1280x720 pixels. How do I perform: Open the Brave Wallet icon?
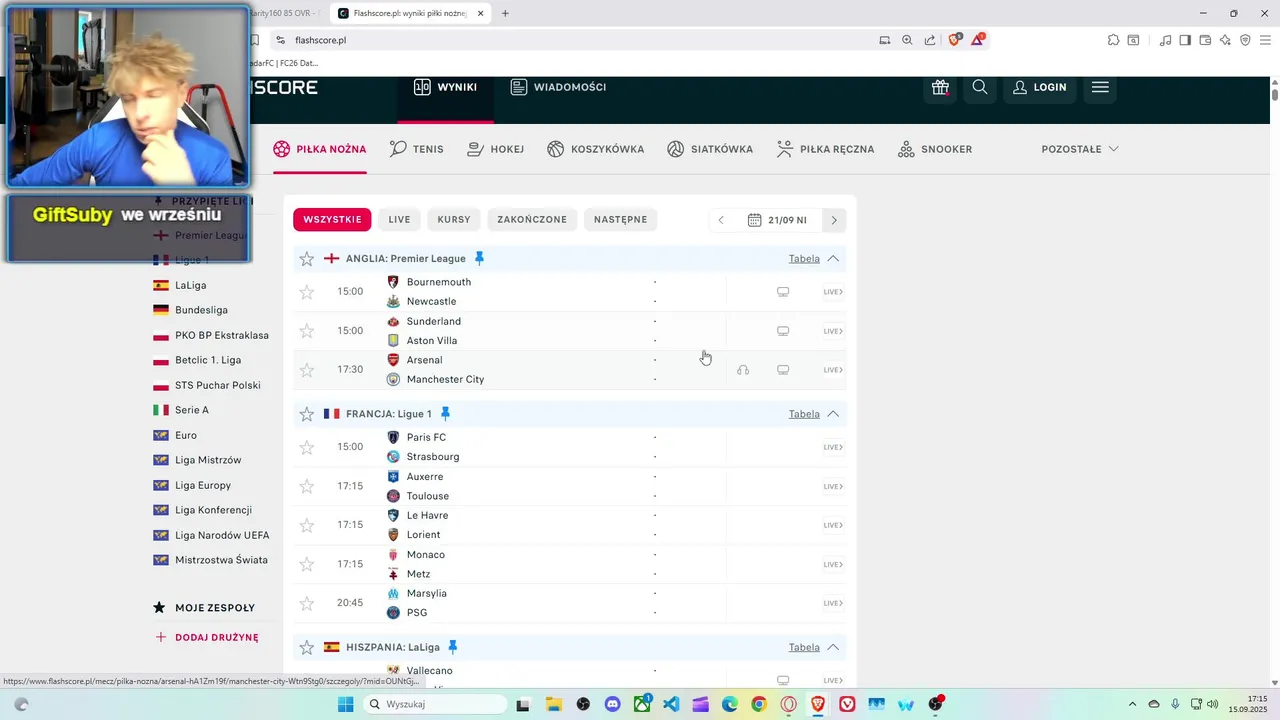pyautogui.click(x=1205, y=40)
